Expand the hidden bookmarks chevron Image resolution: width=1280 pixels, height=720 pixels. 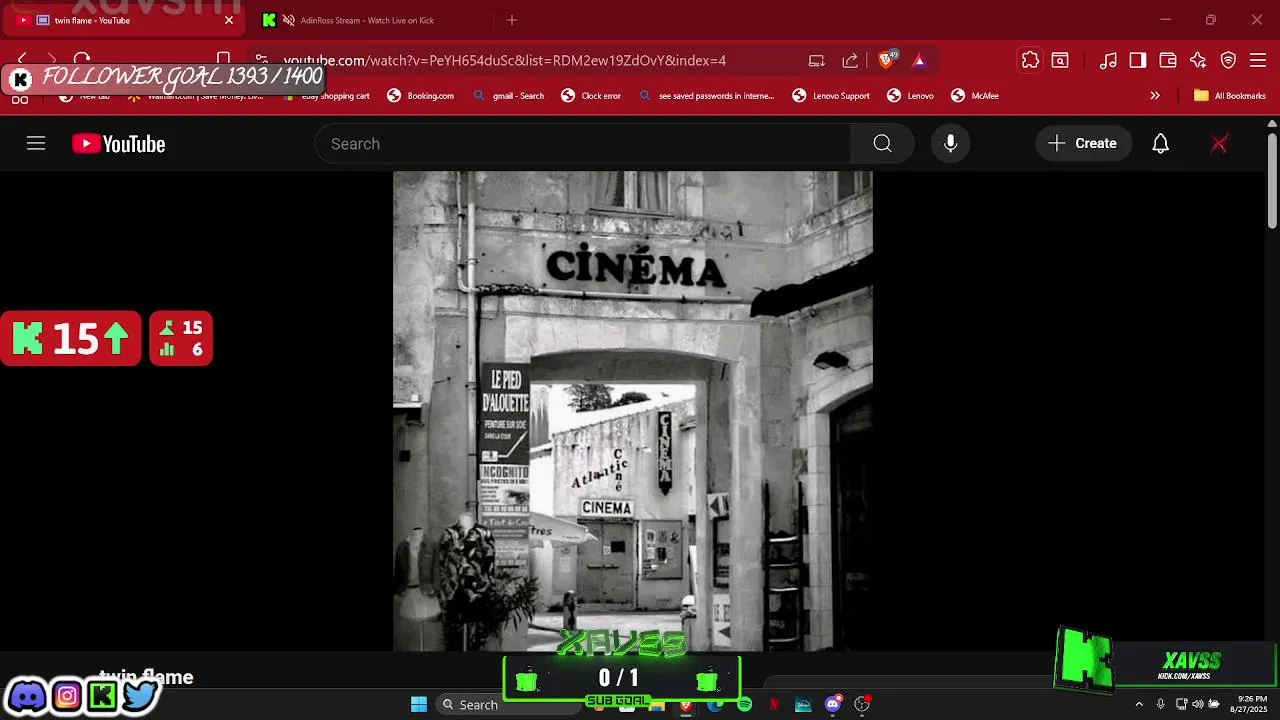pos(1155,96)
